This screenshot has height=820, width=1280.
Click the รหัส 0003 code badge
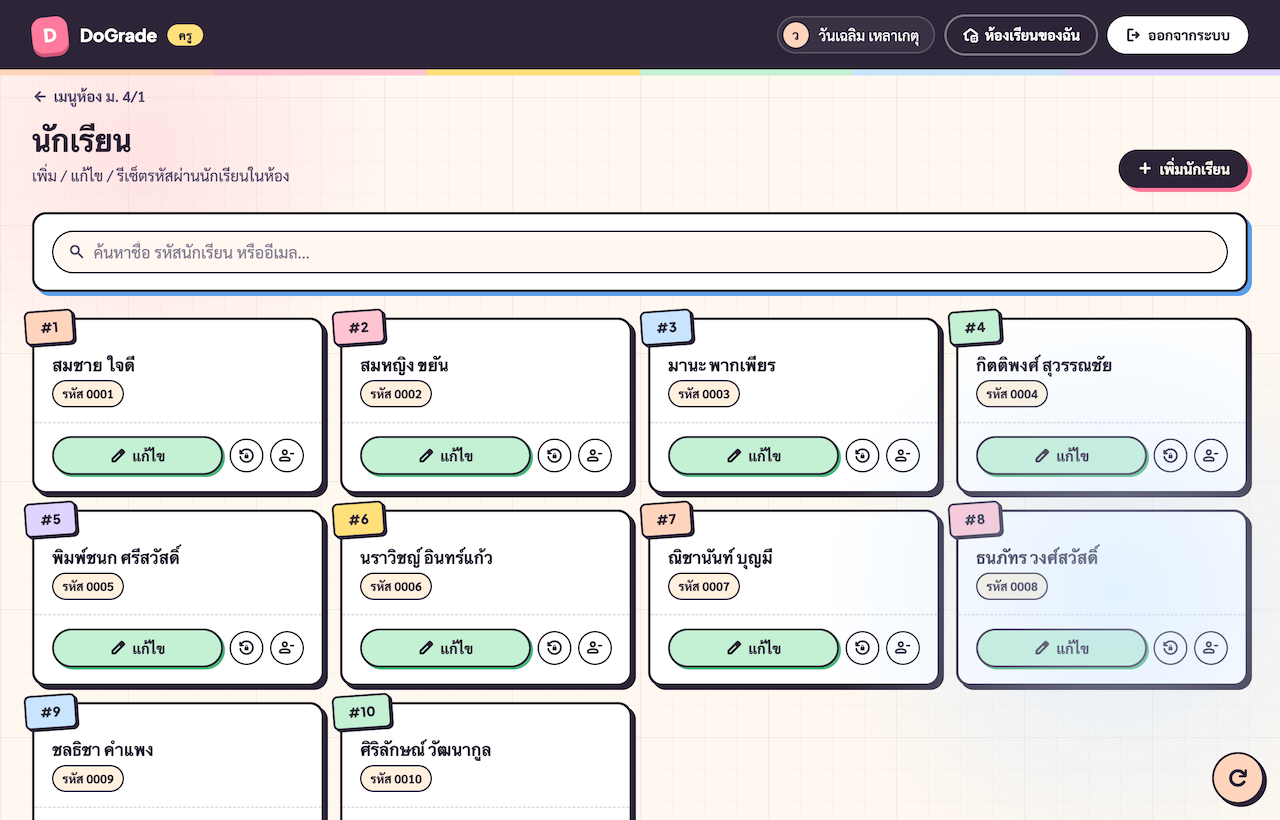(x=704, y=394)
